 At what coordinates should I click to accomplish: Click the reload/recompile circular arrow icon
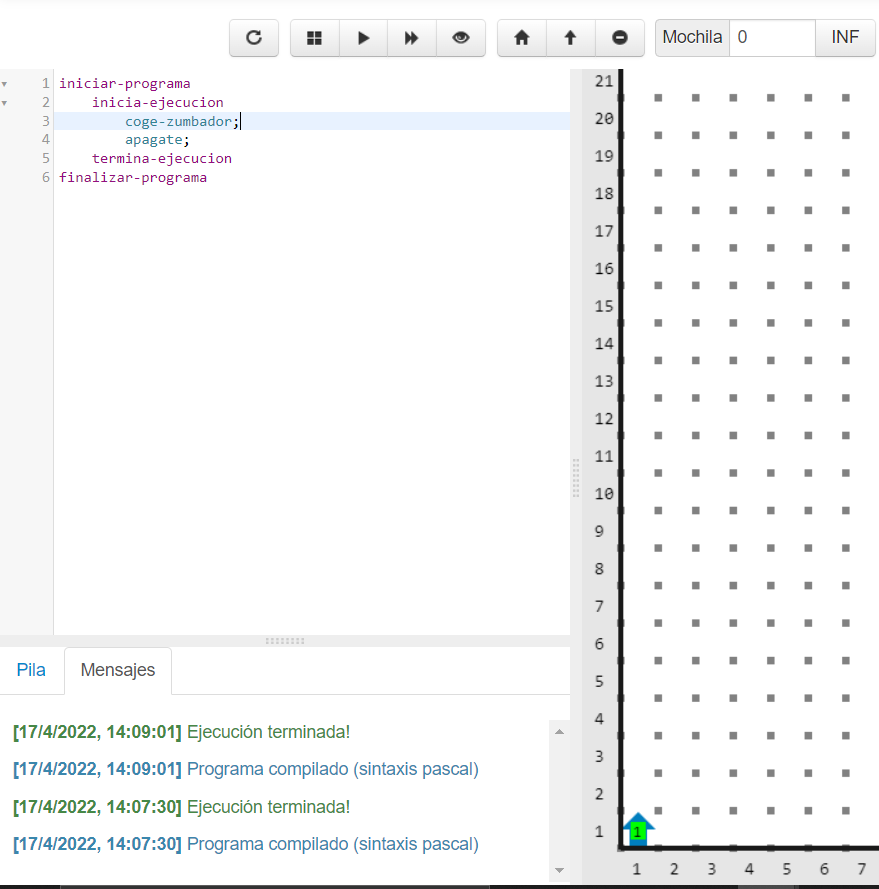(x=254, y=38)
